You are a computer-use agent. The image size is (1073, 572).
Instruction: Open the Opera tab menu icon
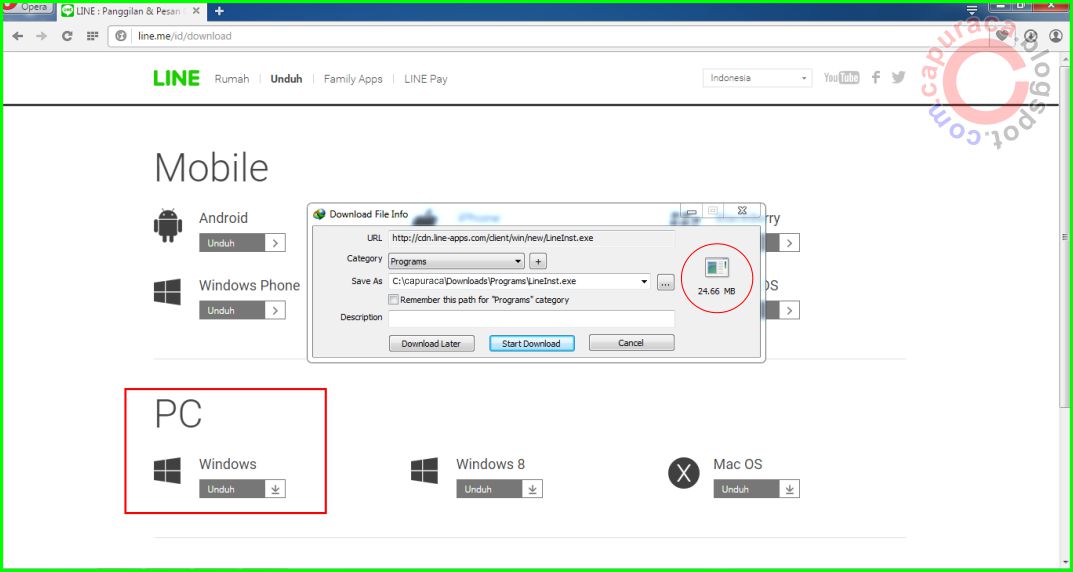tap(972, 10)
